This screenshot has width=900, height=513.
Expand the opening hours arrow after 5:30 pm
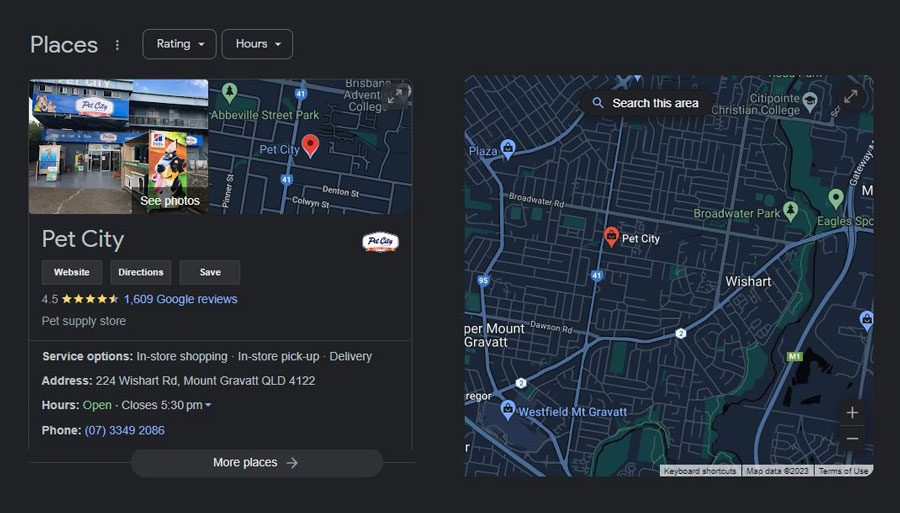(x=208, y=405)
